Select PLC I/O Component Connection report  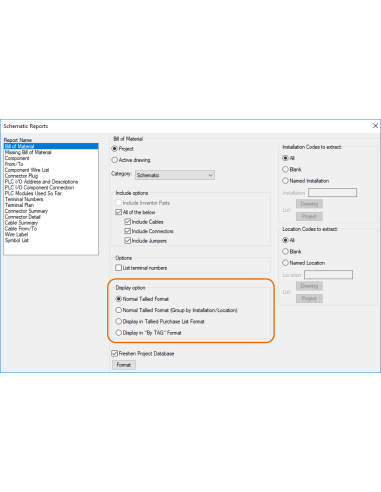click(39, 188)
